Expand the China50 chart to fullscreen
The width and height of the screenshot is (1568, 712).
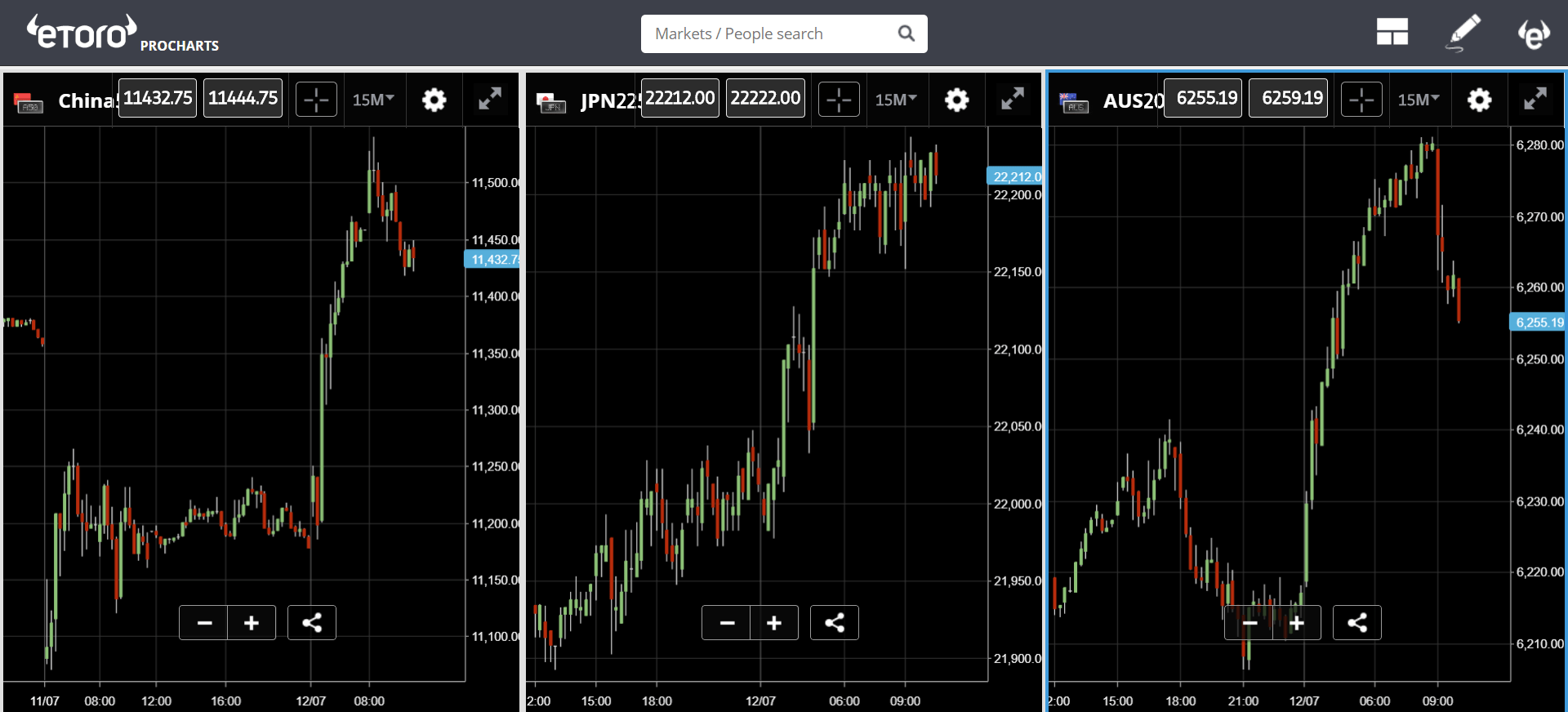(489, 99)
